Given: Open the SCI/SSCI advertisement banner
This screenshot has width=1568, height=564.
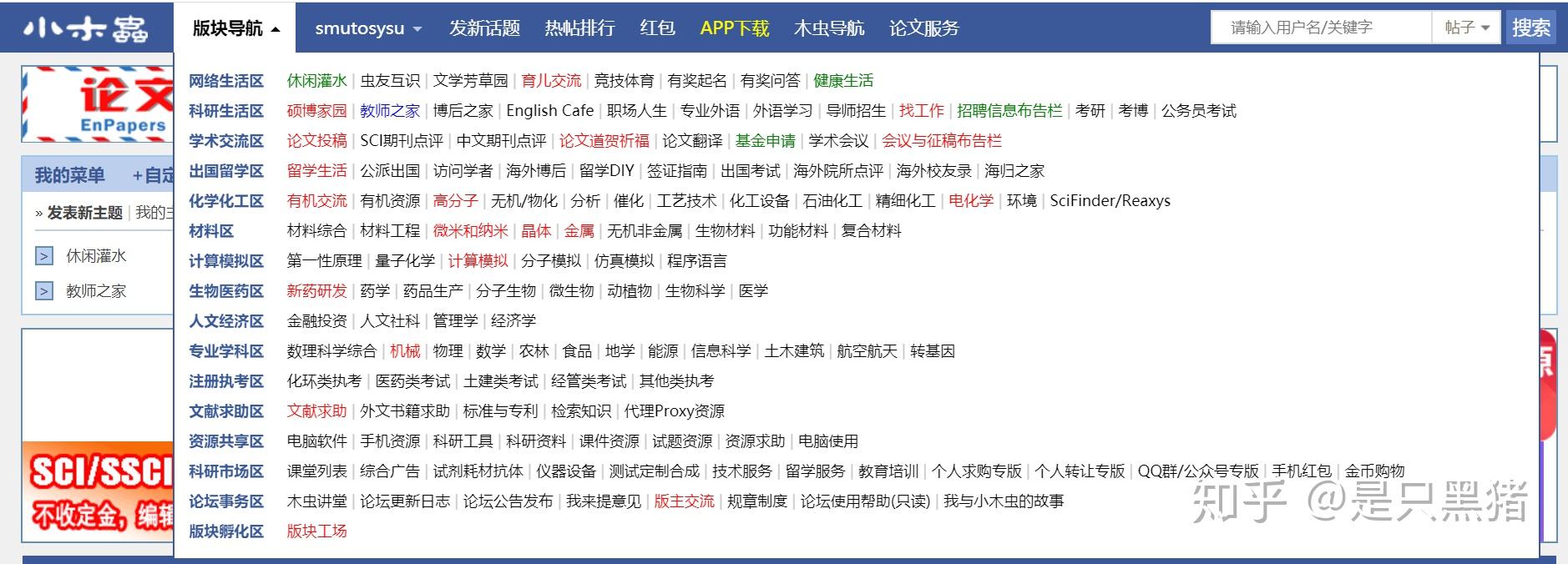Looking at the screenshot, I should coord(98,492).
